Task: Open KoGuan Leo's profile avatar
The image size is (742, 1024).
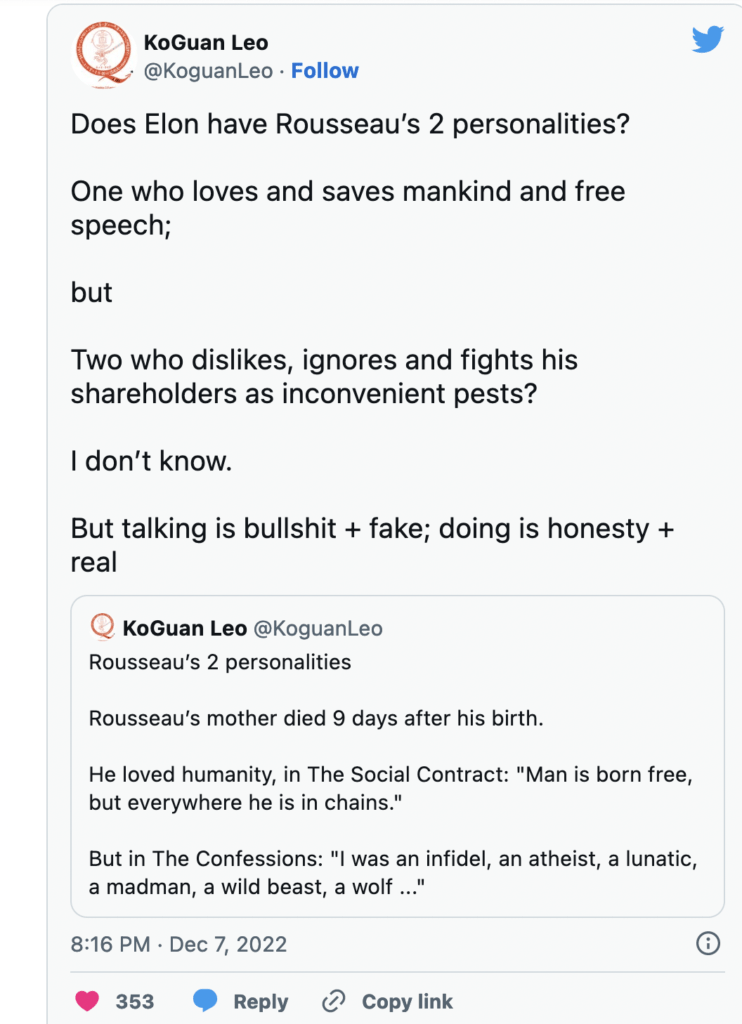Action: pyautogui.click(x=102, y=55)
